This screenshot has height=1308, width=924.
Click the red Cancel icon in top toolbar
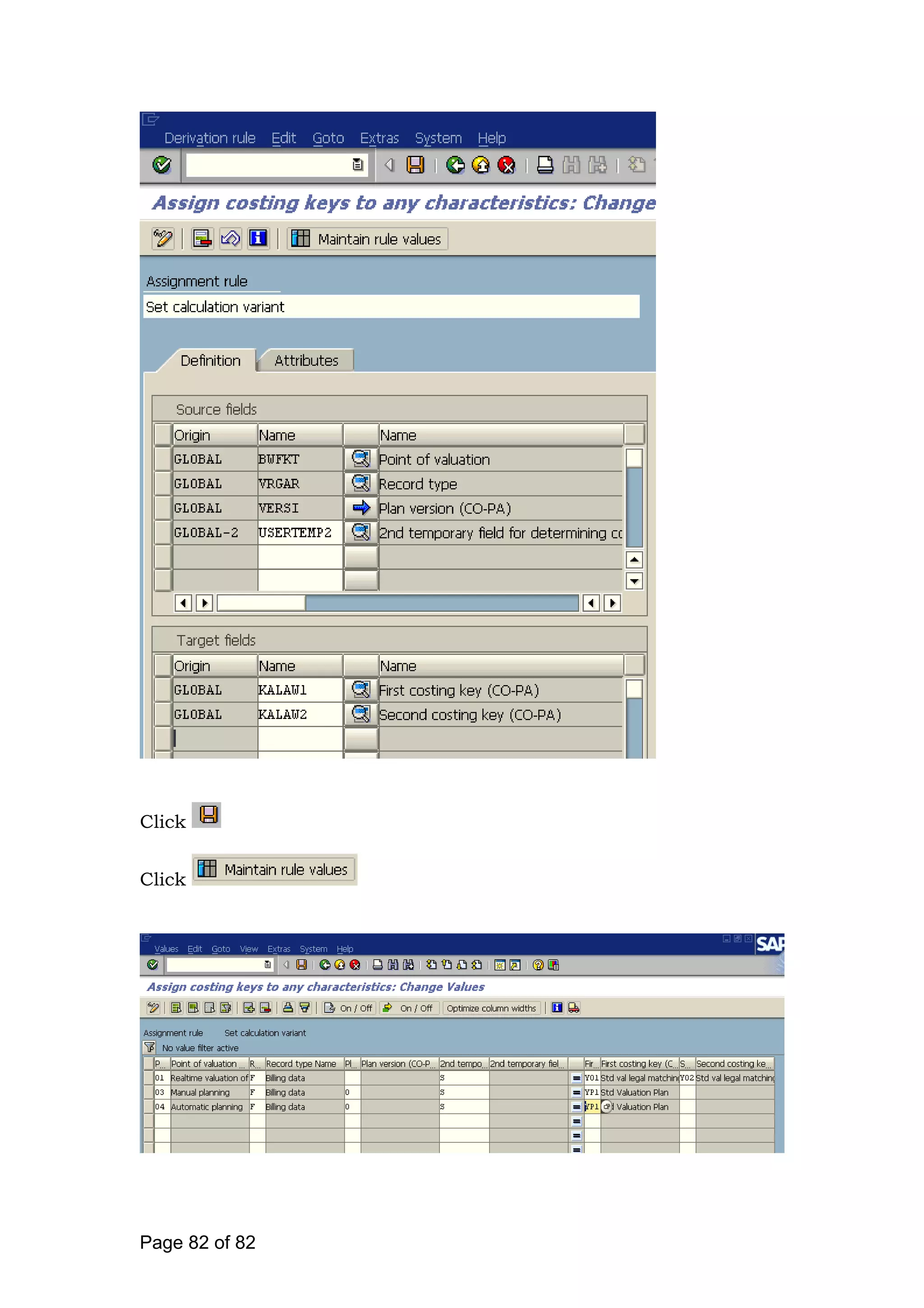(x=506, y=165)
